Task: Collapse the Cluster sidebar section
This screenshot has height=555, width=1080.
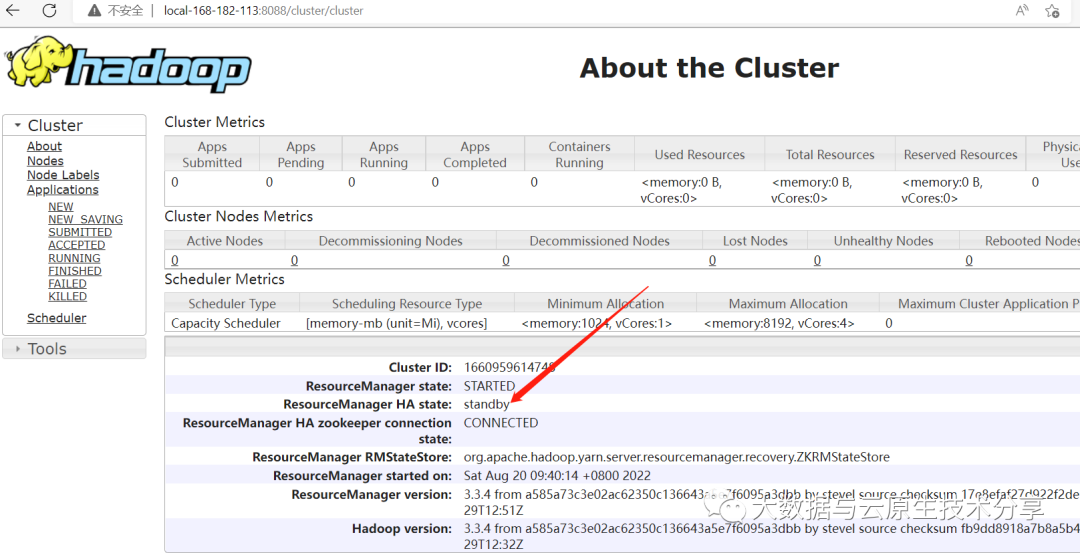Action: (x=74, y=125)
